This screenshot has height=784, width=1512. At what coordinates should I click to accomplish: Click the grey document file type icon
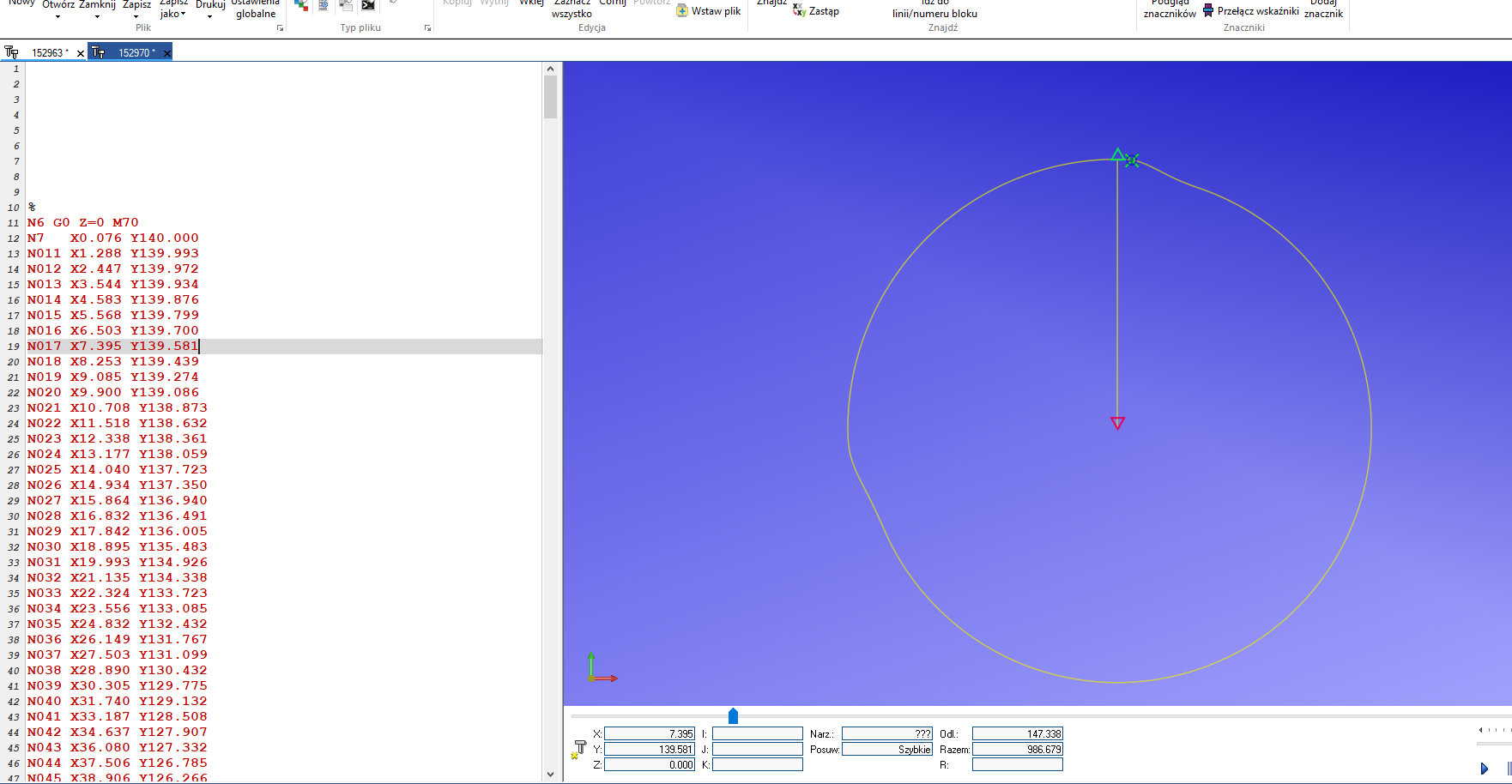(346, 4)
